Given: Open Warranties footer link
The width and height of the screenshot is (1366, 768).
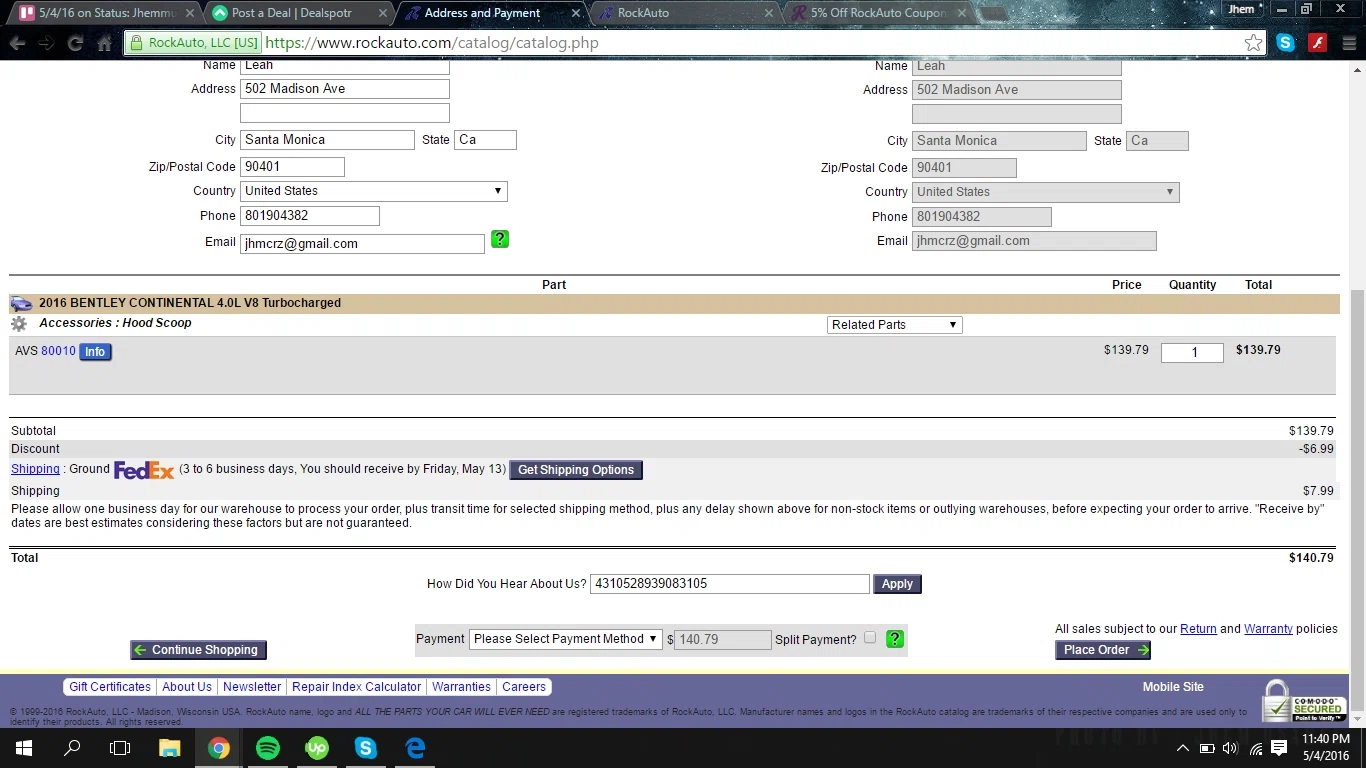Looking at the screenshot, I should (x=461, y=687).
